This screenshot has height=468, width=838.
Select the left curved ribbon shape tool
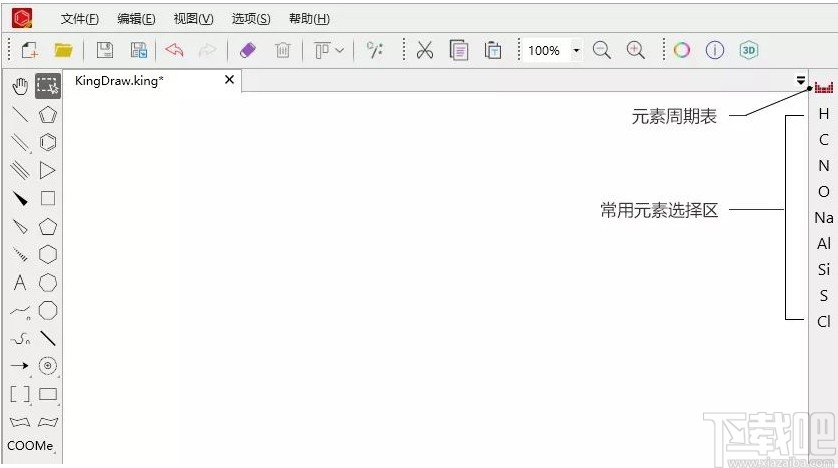20,422
